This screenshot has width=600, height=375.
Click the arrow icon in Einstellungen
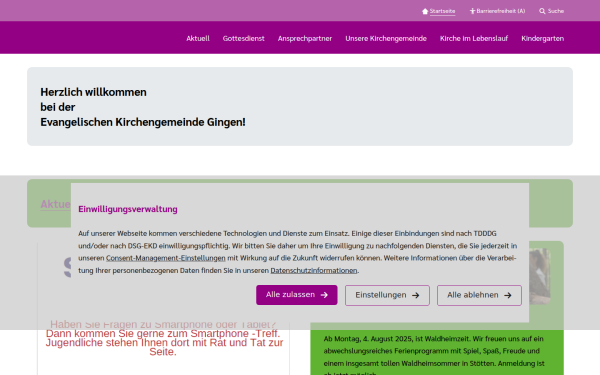[416, 295]
